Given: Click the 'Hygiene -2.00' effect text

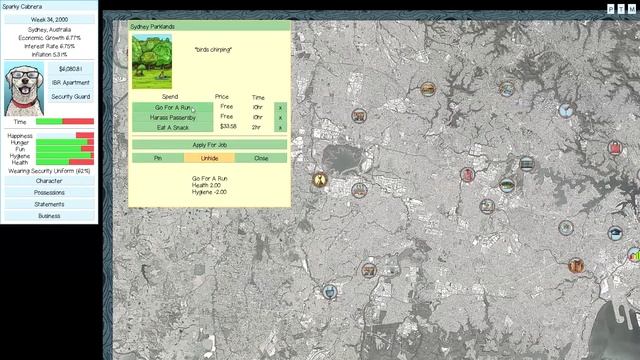Looking at the screenshot, I should (x=209, y=192).
